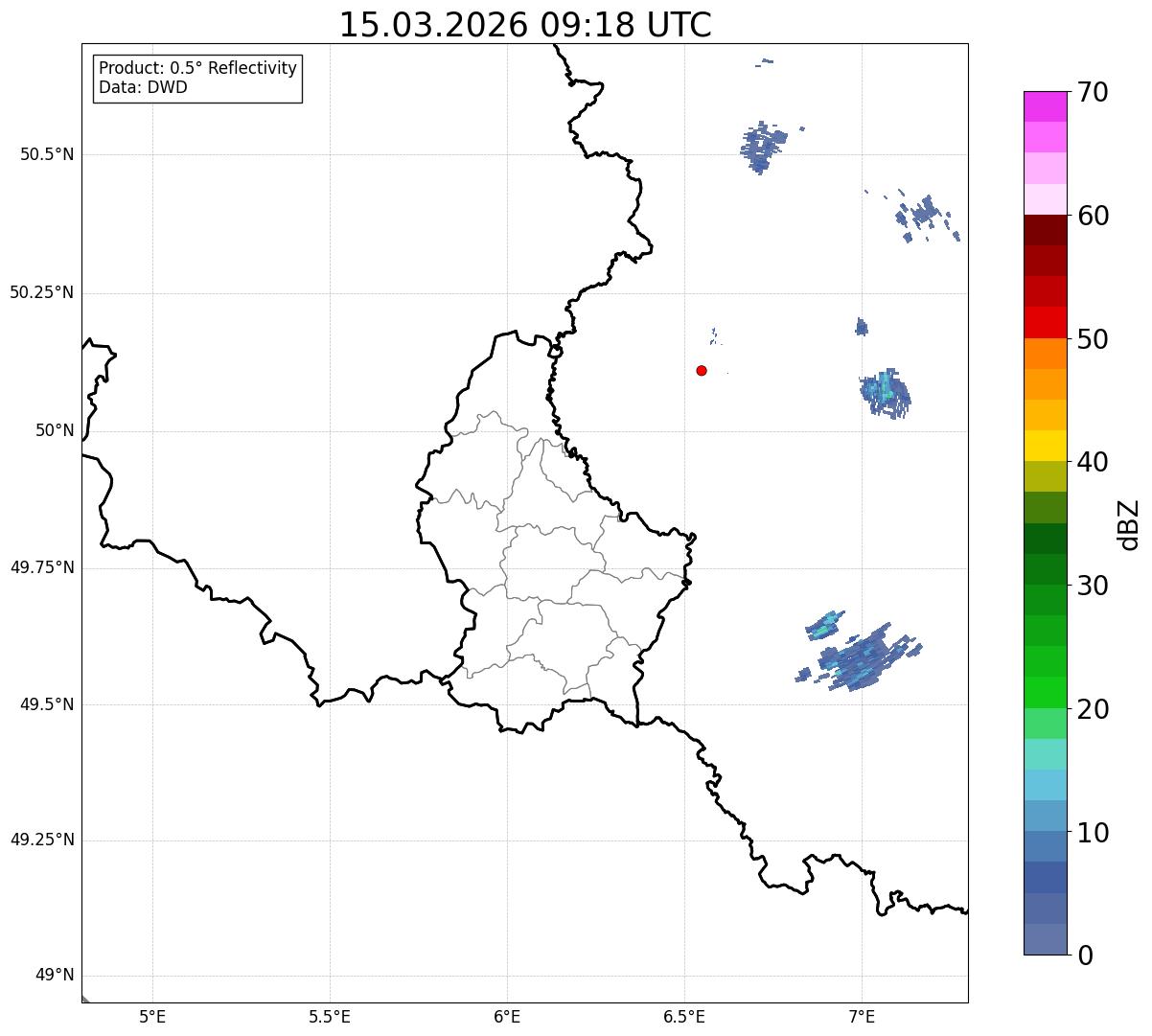Click the latitude label 49.5°N
The width and height of the screenshot is (1152, 1036).
[x=47, y=704]
